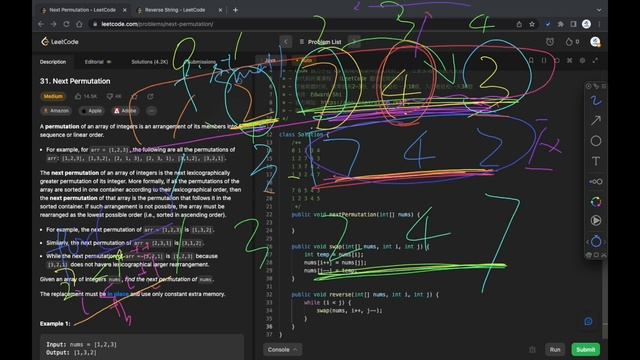The height and width of the screenshot is (360, 640).
Task: Switch to Reverse String browser tab
Action: (x=175, y=10)
